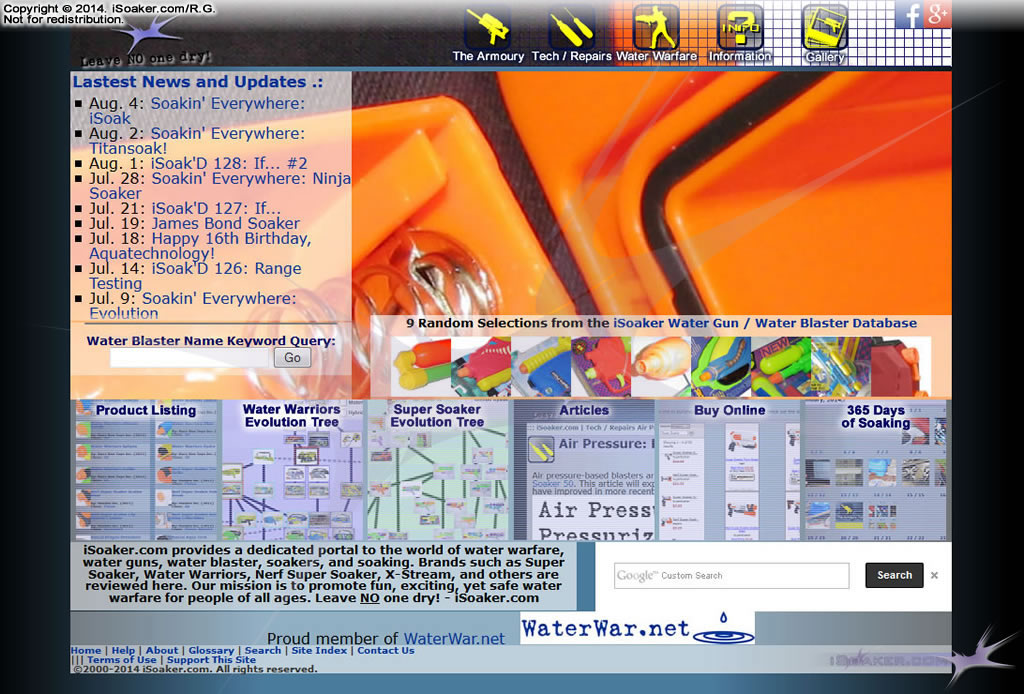The width and height of the screenshot is (1024, 694).
Task: Open the Super Soaker Evolution Tree tile
Action: (438, 470)
